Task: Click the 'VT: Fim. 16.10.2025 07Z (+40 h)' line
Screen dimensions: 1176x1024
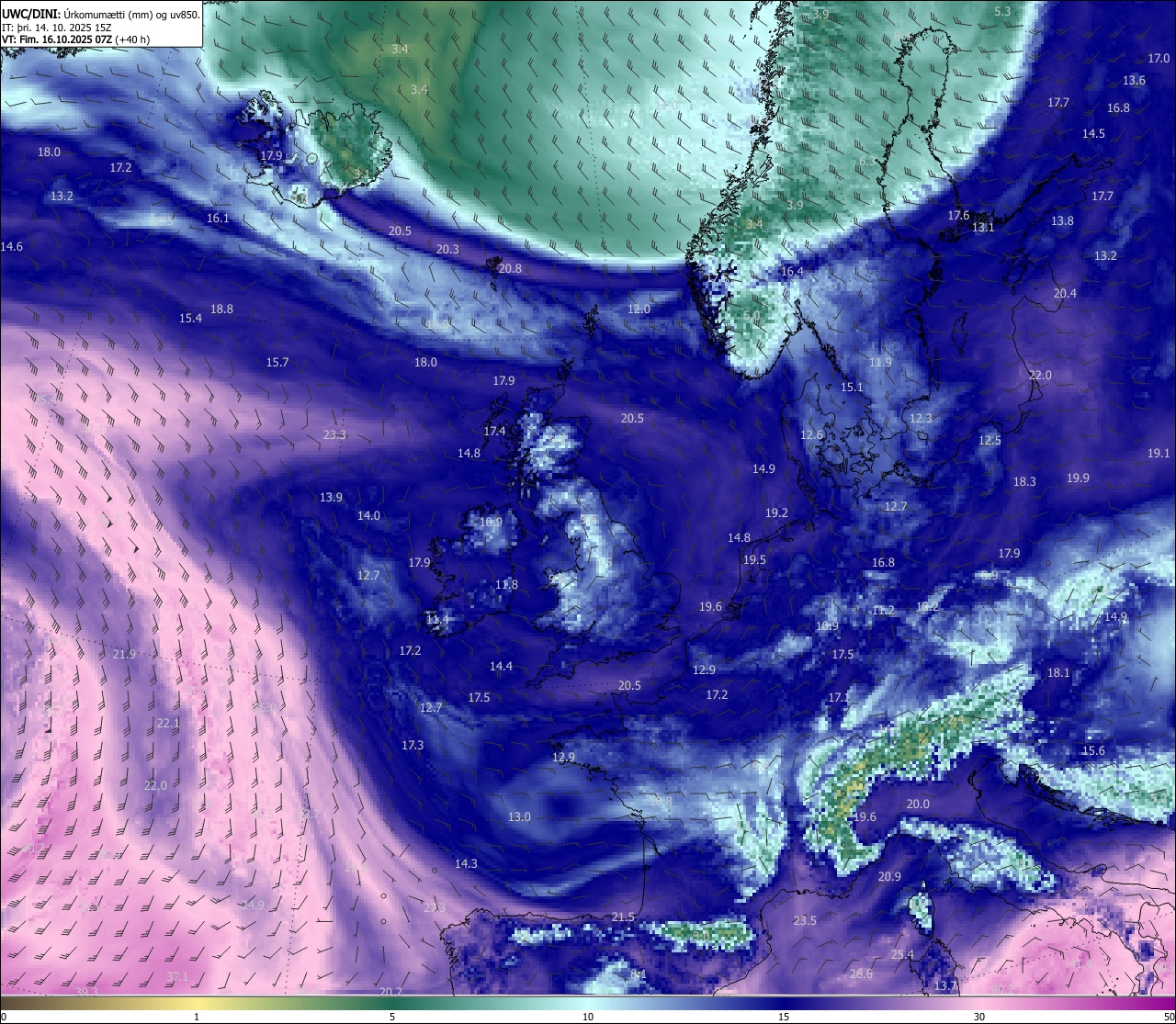Action: [76, 39]
